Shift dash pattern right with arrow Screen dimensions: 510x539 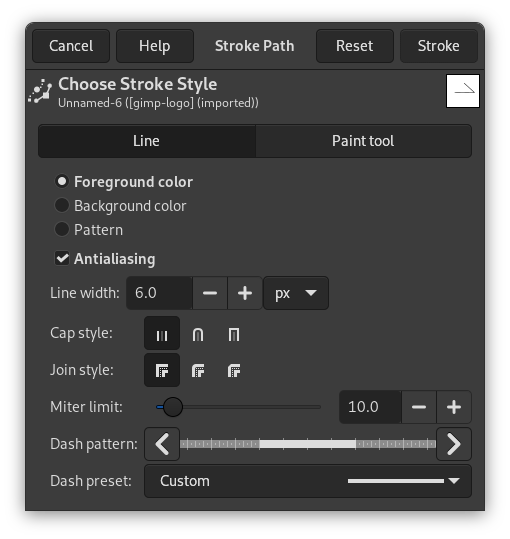point(454,444)
